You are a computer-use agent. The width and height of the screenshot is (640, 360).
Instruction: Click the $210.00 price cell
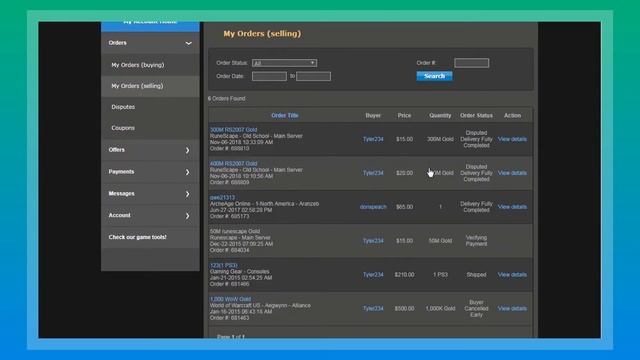404,275
